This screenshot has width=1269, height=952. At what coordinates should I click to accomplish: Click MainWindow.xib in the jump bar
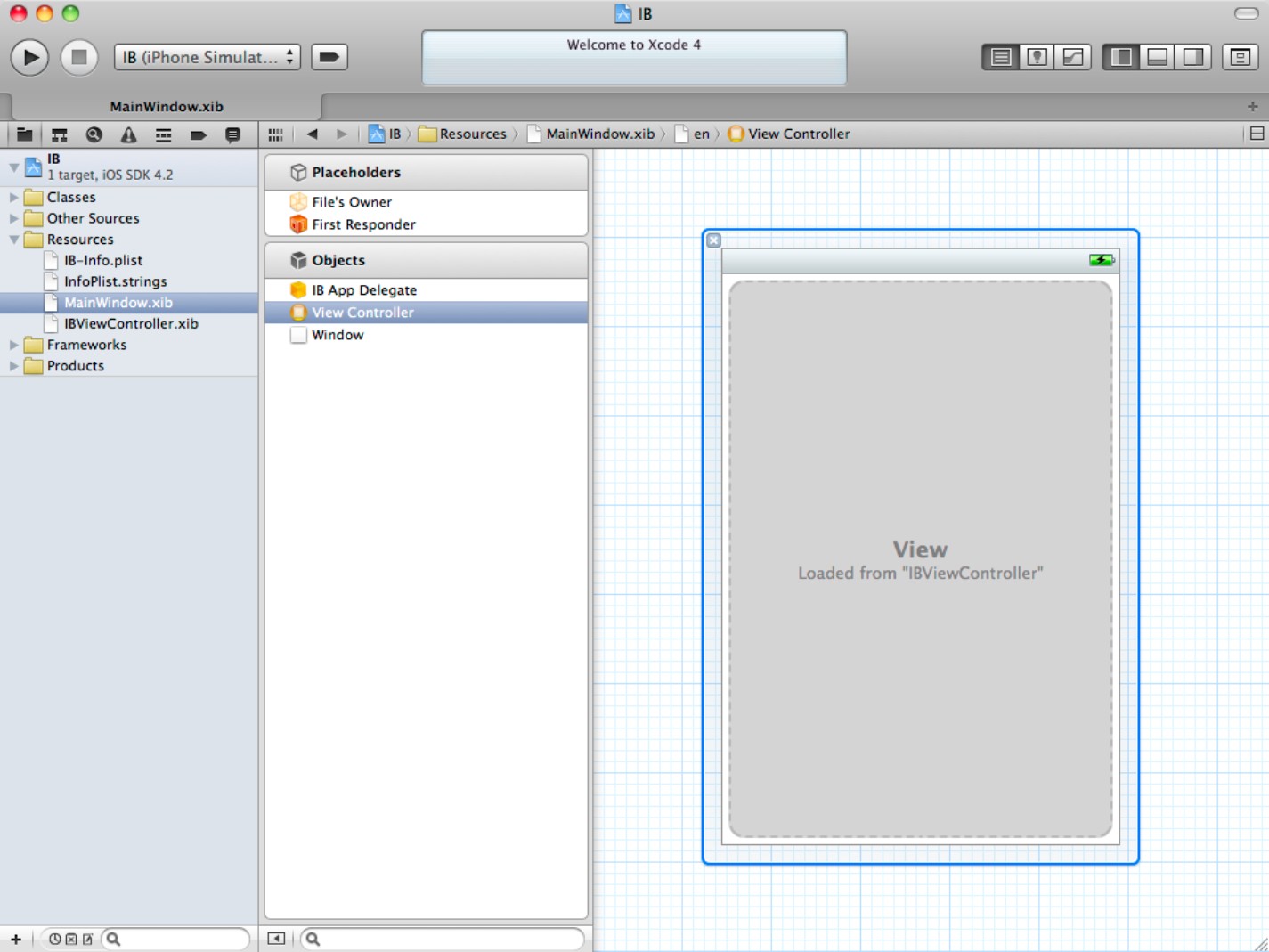click(590, 134)
